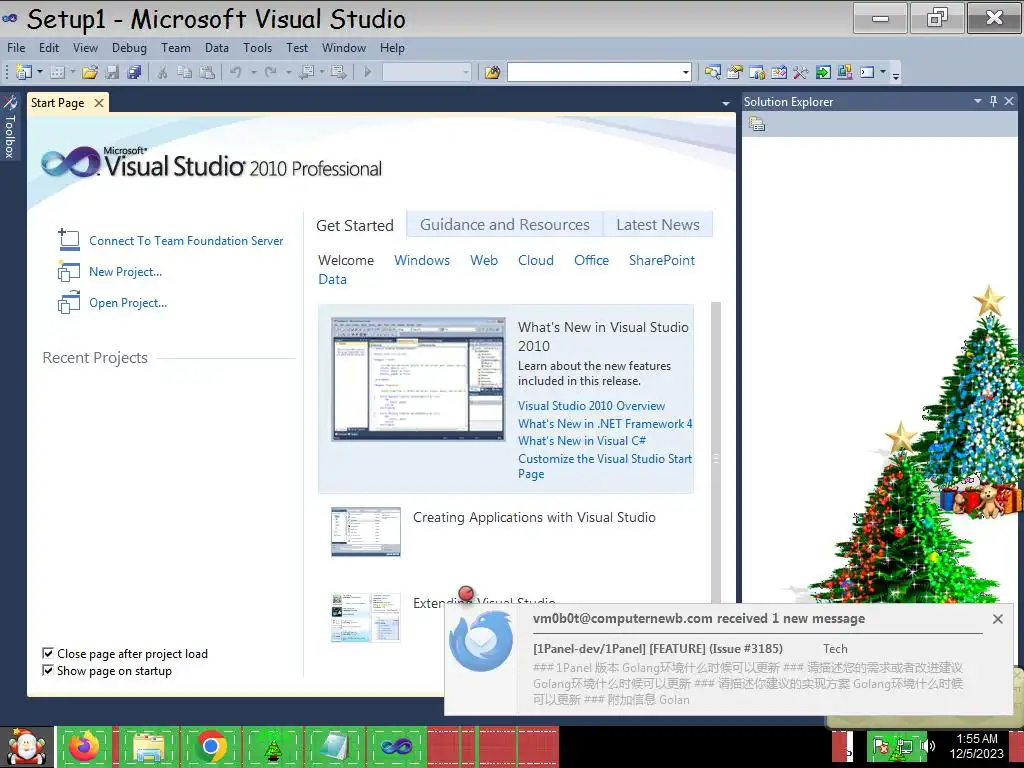
Task: Click the Visual Studio taskbar icon
Action: 396,746
